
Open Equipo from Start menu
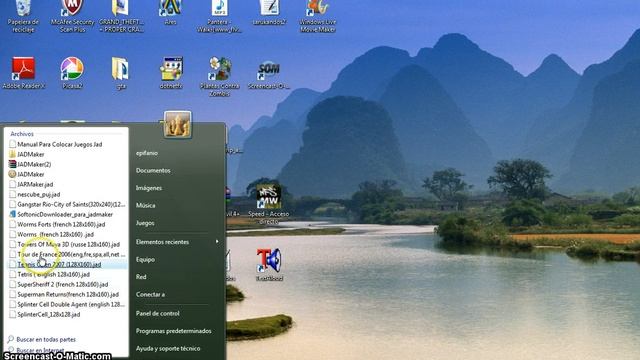point(145,260)
